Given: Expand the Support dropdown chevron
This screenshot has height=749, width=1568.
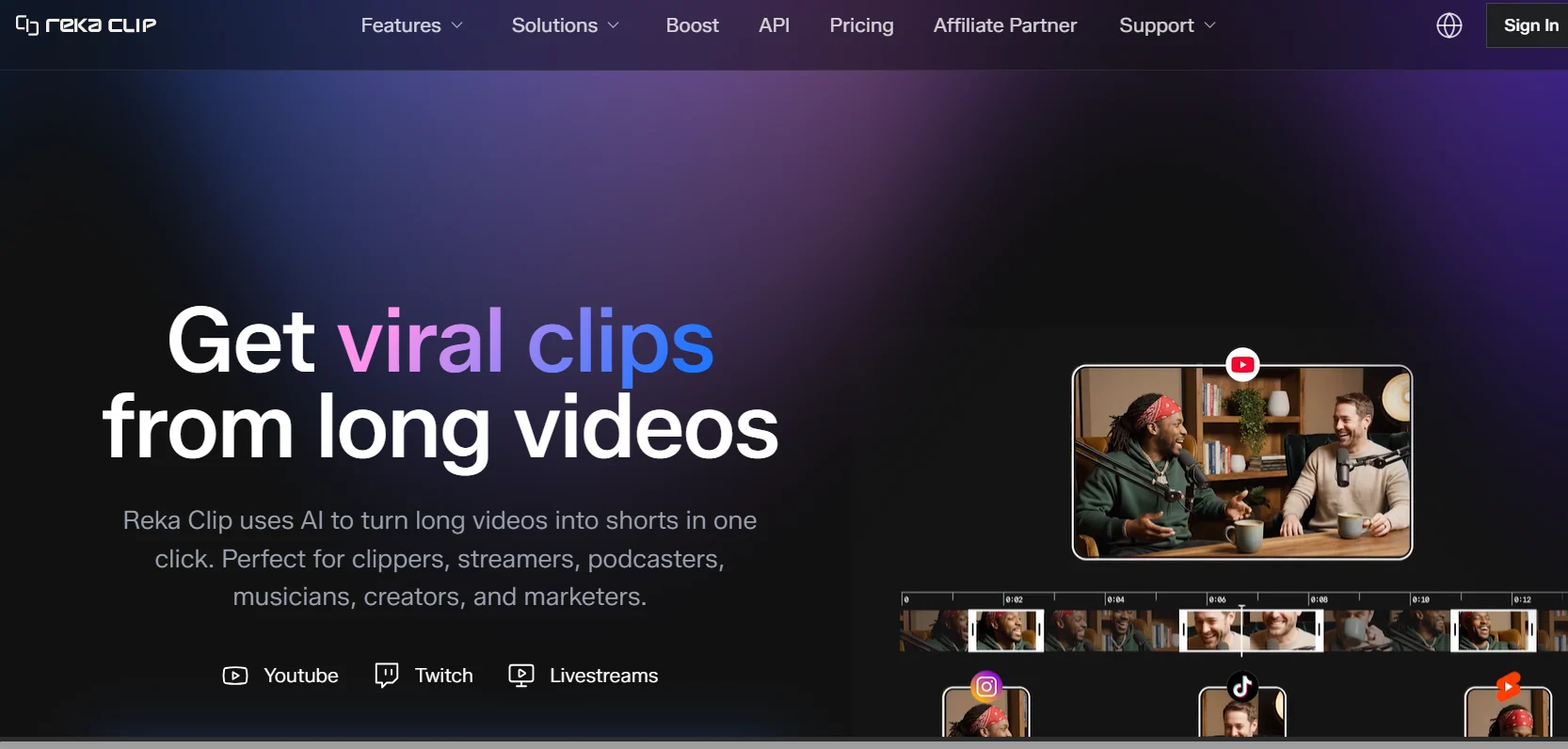Looking at the screenshot, I should [1210, 25].
